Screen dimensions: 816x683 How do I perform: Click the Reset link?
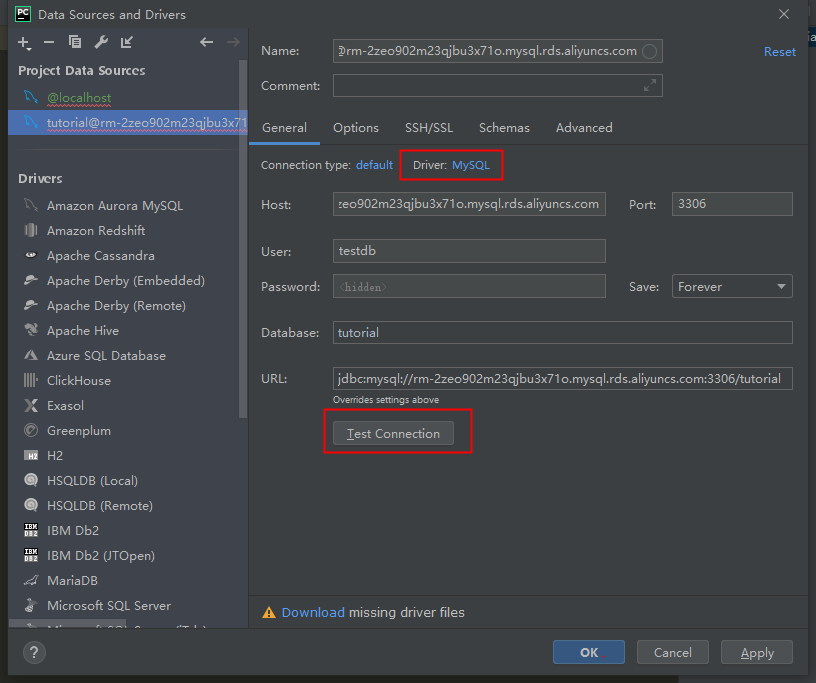780,52
